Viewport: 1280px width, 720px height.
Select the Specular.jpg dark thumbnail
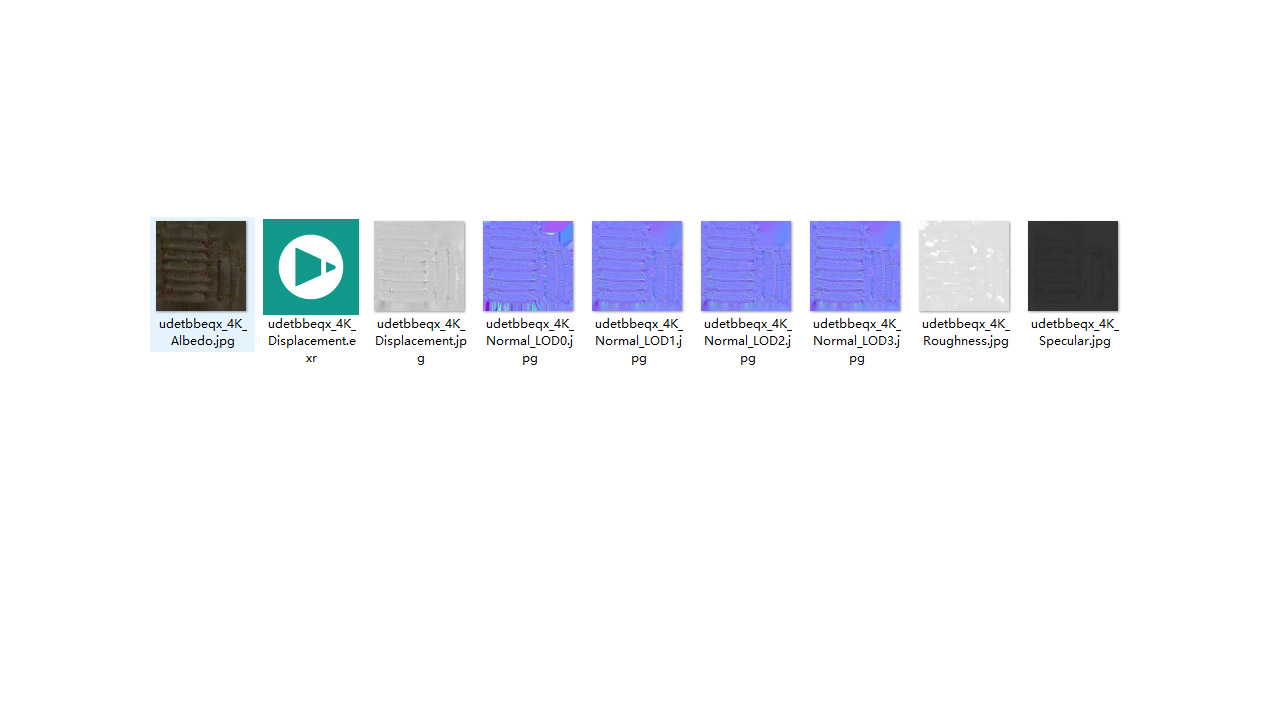coord(1073,266)
